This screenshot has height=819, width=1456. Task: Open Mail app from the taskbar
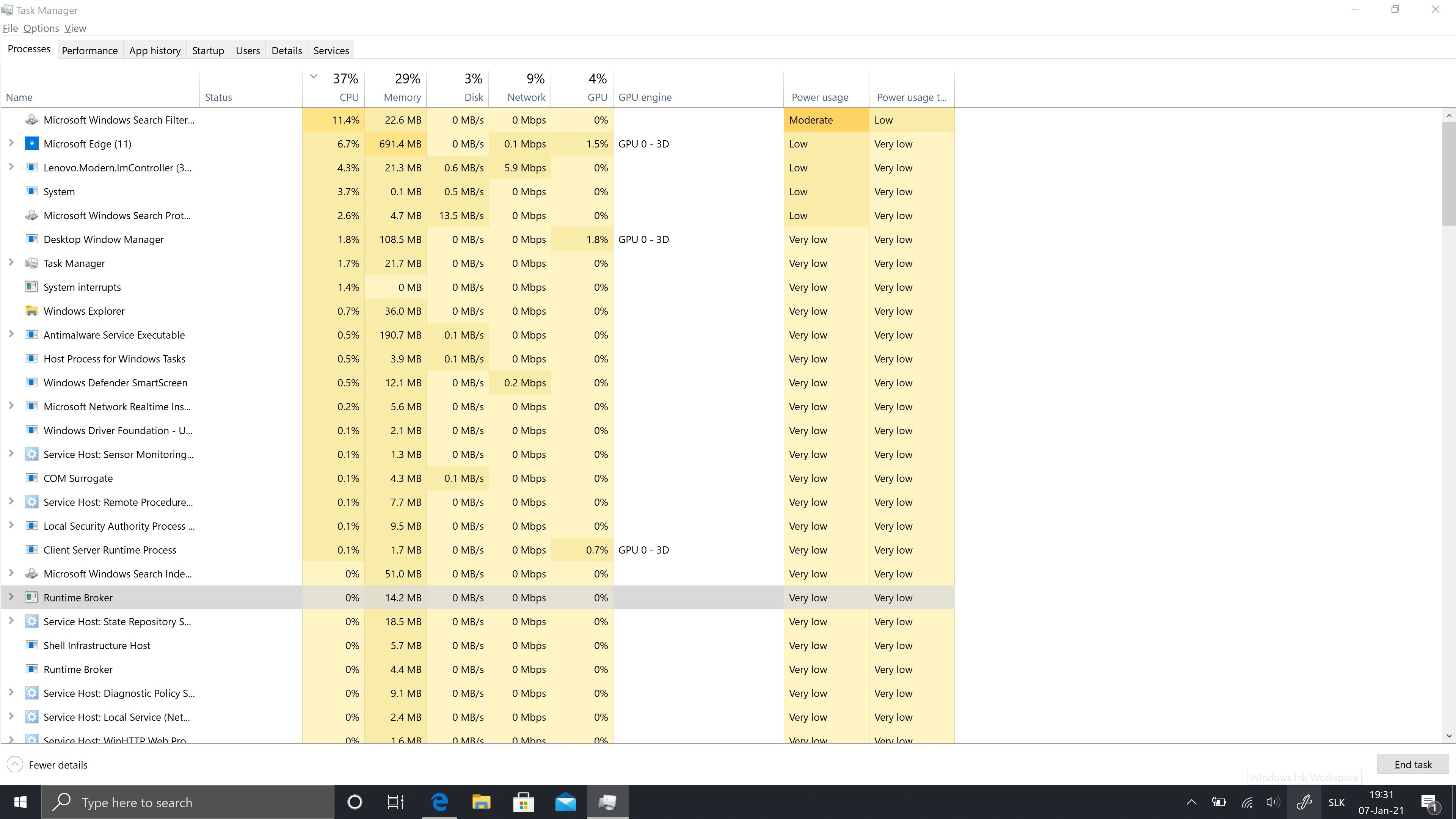tap(565, 802)
